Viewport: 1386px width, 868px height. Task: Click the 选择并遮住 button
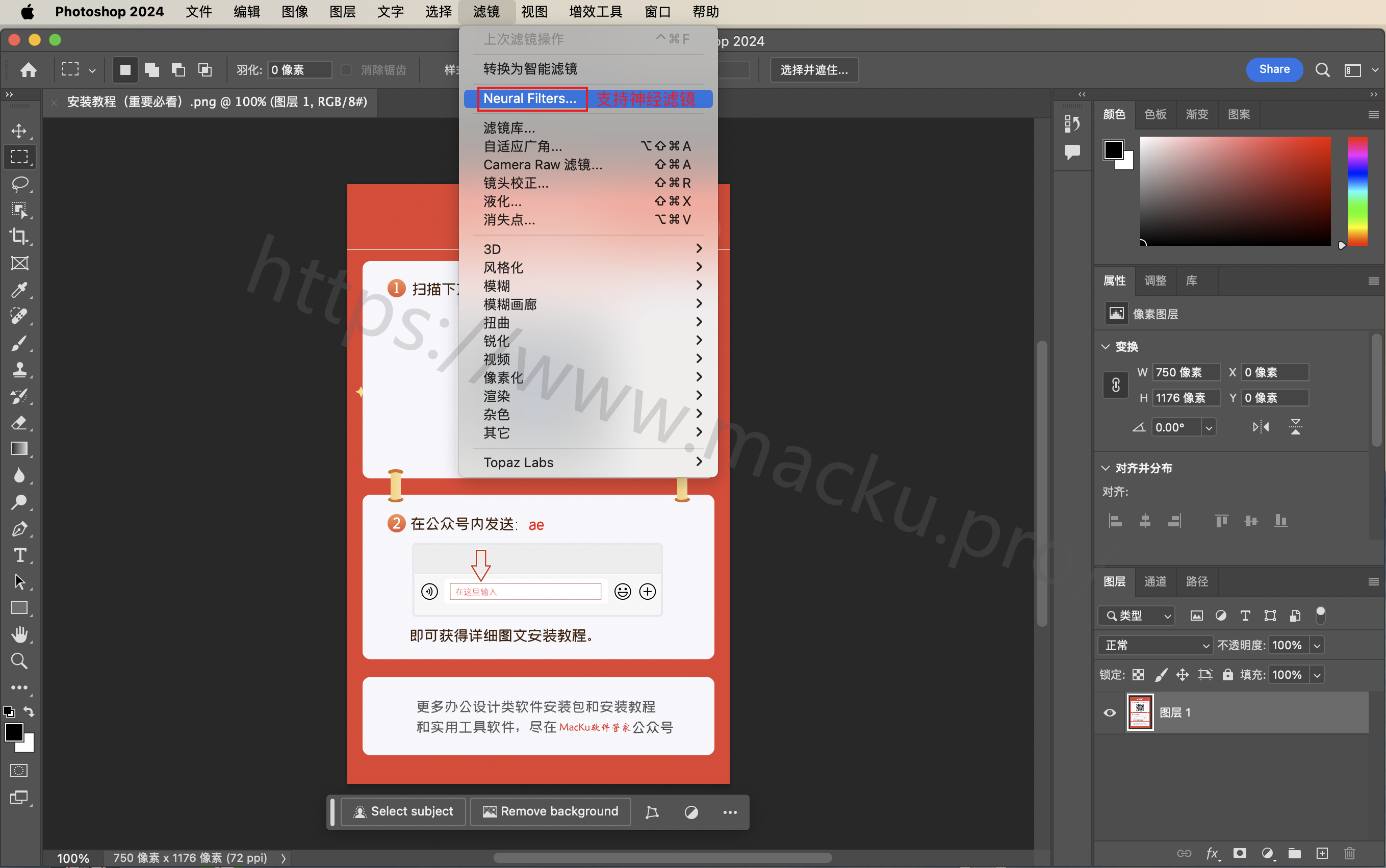814,69
